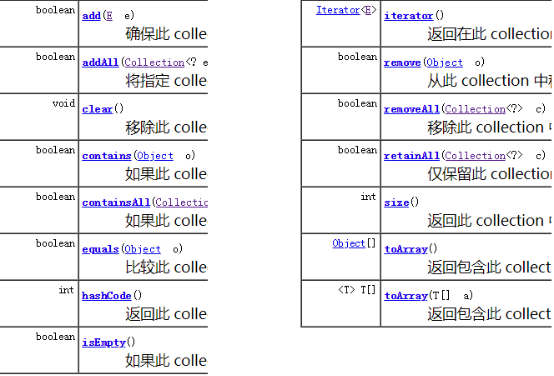Open the contains method link

click(x=107, y=156)
